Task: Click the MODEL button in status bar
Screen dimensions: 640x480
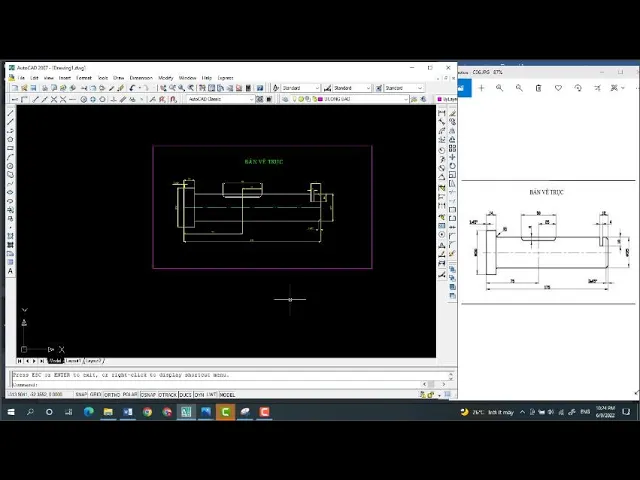Action: click(x=227, y=395)
